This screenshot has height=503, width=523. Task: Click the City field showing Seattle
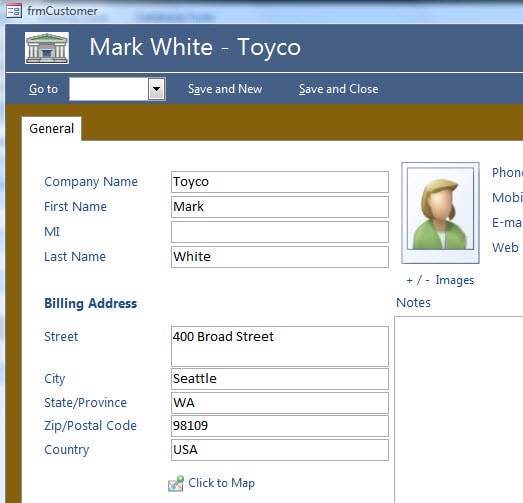[280, 379]
